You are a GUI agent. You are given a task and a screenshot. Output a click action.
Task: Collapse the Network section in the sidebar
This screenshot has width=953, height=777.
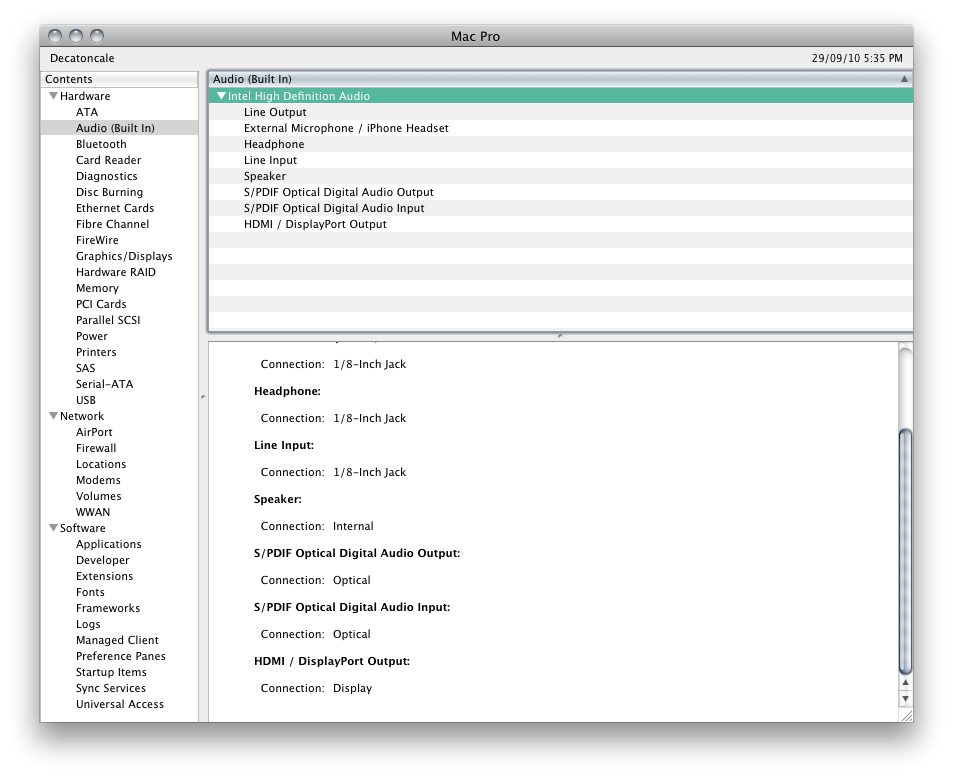tap(53, 416)
